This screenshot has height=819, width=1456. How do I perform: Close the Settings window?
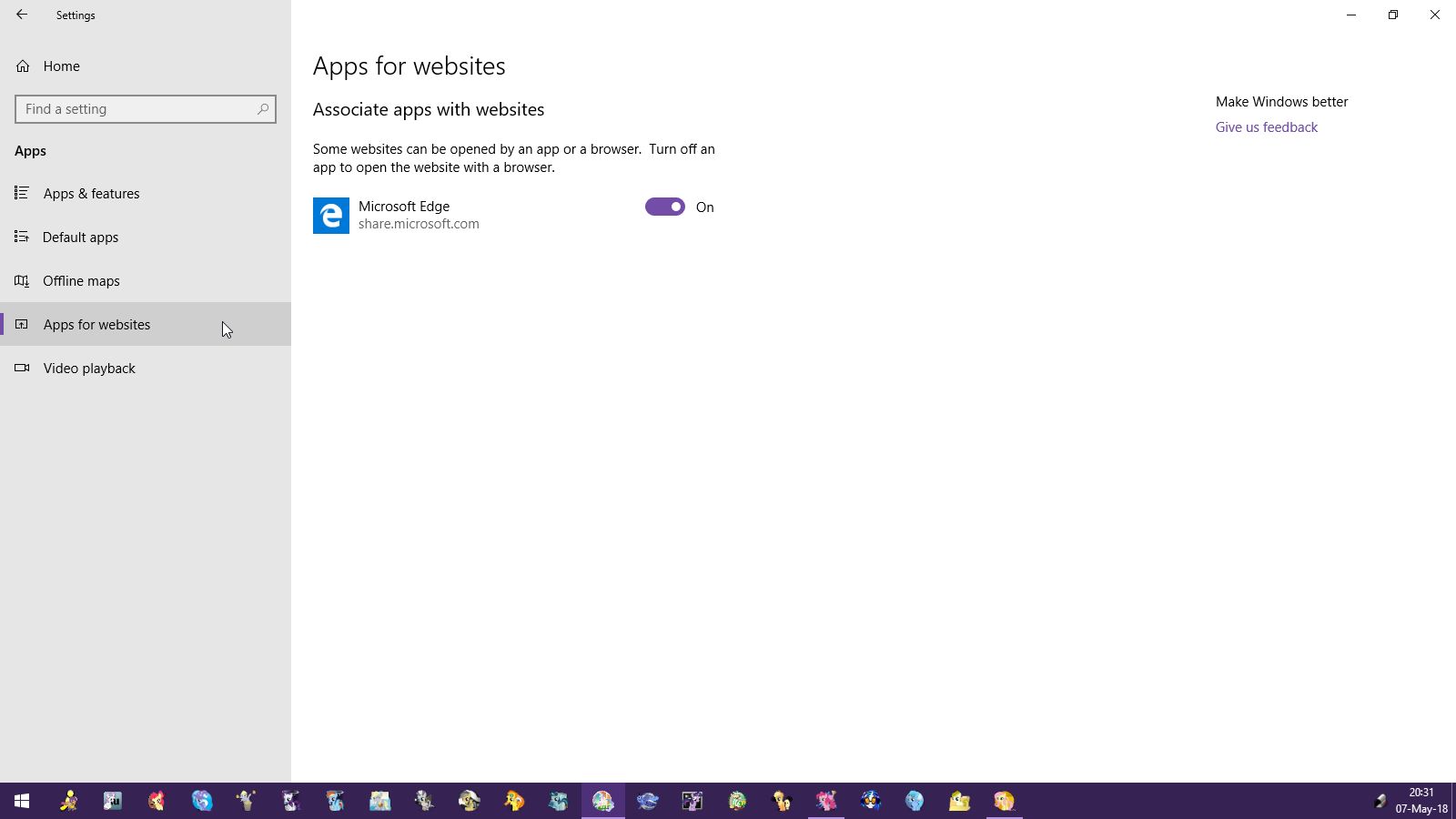pos(1435,15)
